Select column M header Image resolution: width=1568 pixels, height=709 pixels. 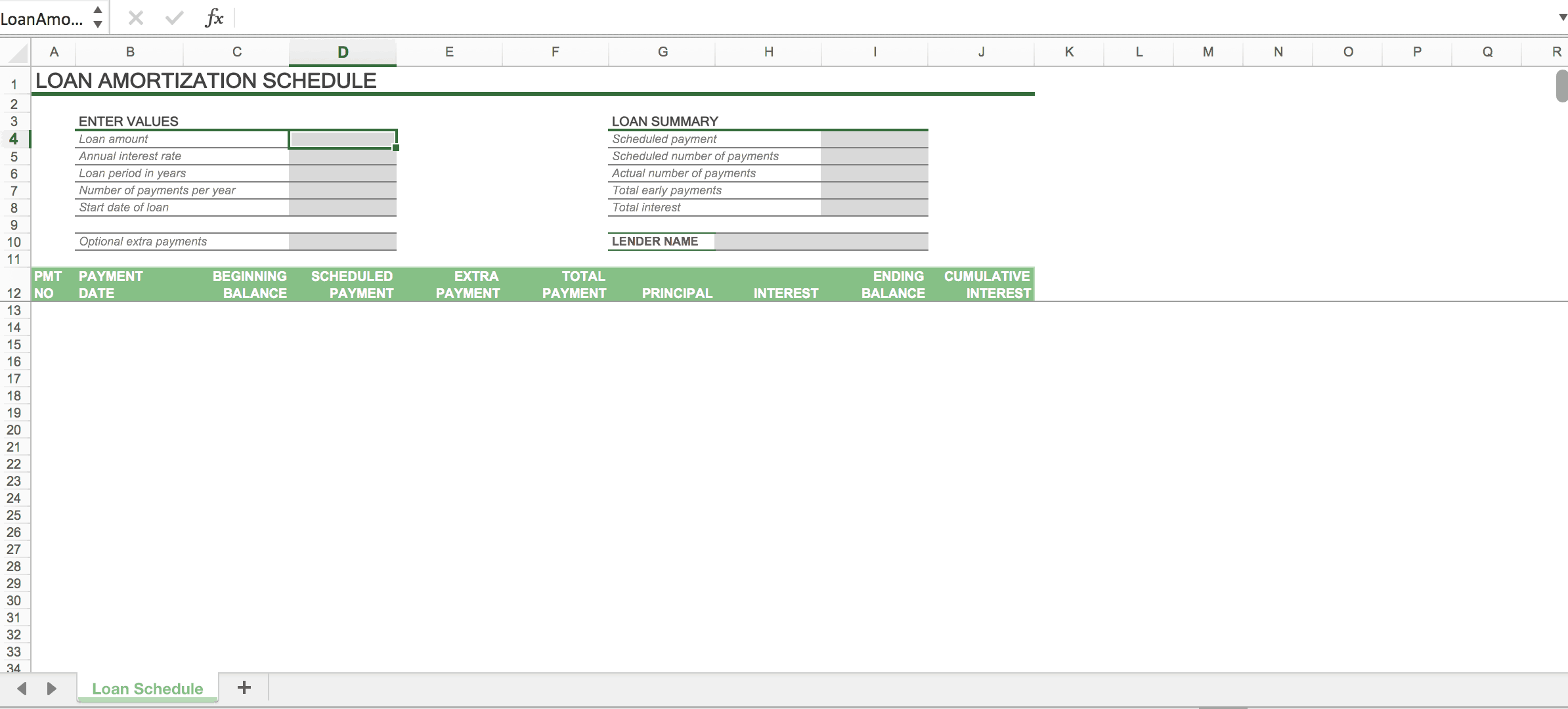pyautogui.click(x=1208, y=52)
